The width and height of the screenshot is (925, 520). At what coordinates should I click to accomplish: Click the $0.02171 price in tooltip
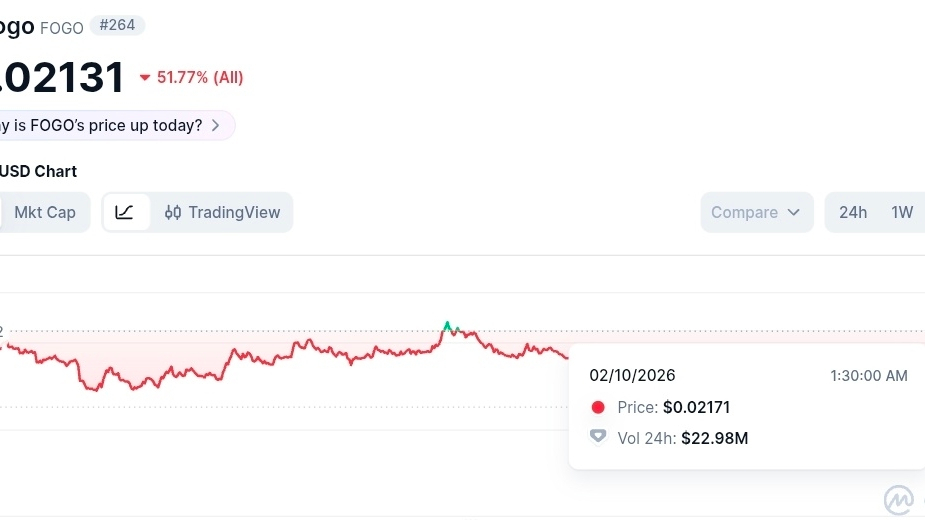(x=696, y=407)
